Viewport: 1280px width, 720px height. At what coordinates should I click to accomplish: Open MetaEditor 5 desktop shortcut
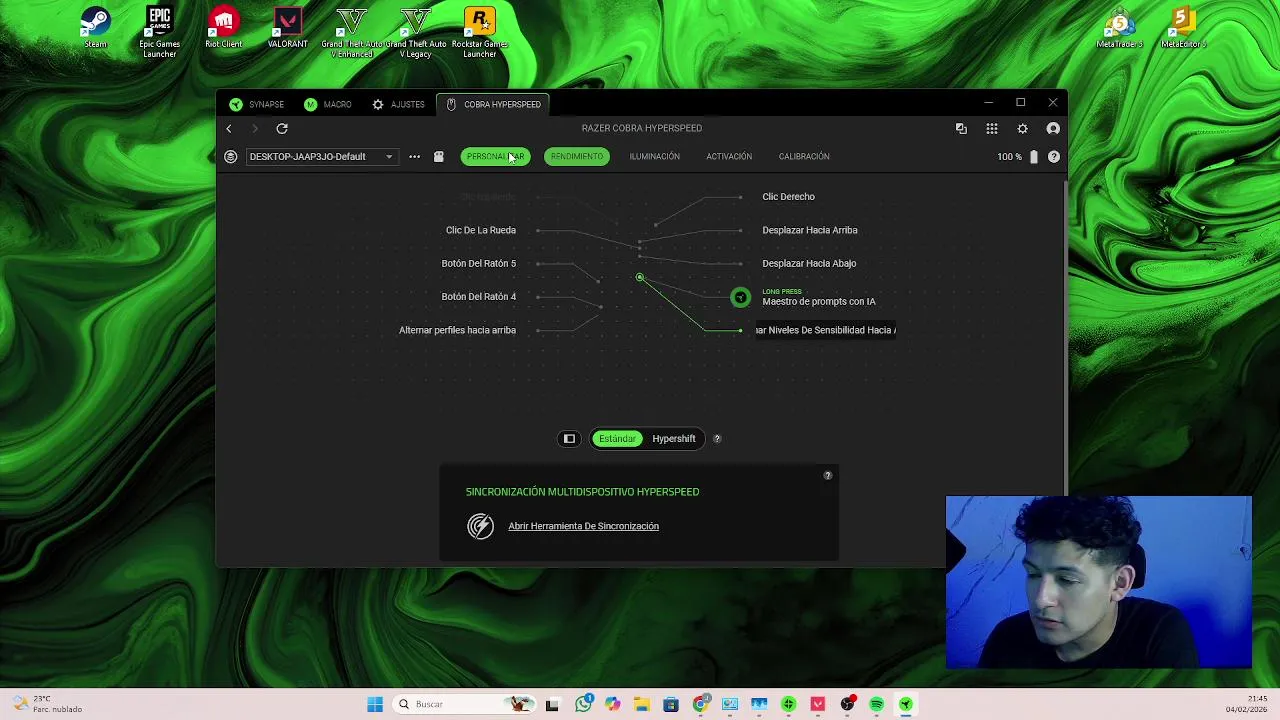[1183, 27]
